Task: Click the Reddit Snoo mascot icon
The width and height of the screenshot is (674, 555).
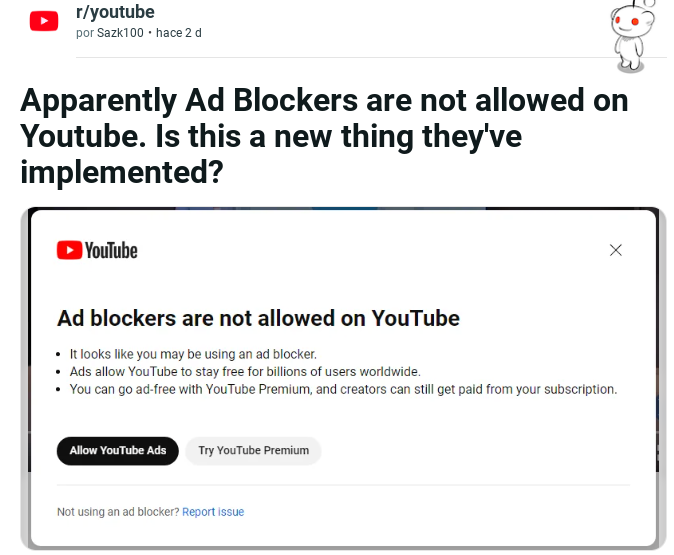Action: tap(631, 35)
